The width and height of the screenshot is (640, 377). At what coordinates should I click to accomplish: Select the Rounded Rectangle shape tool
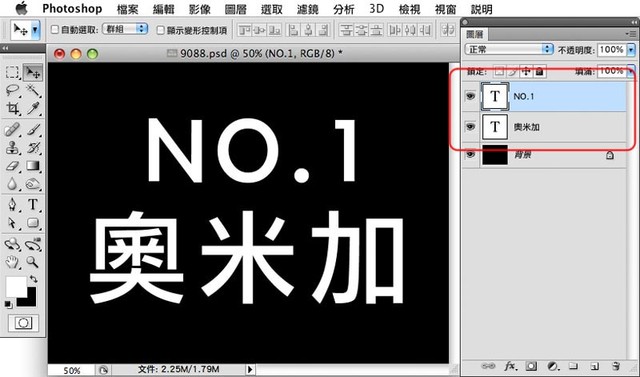point(33,223)
